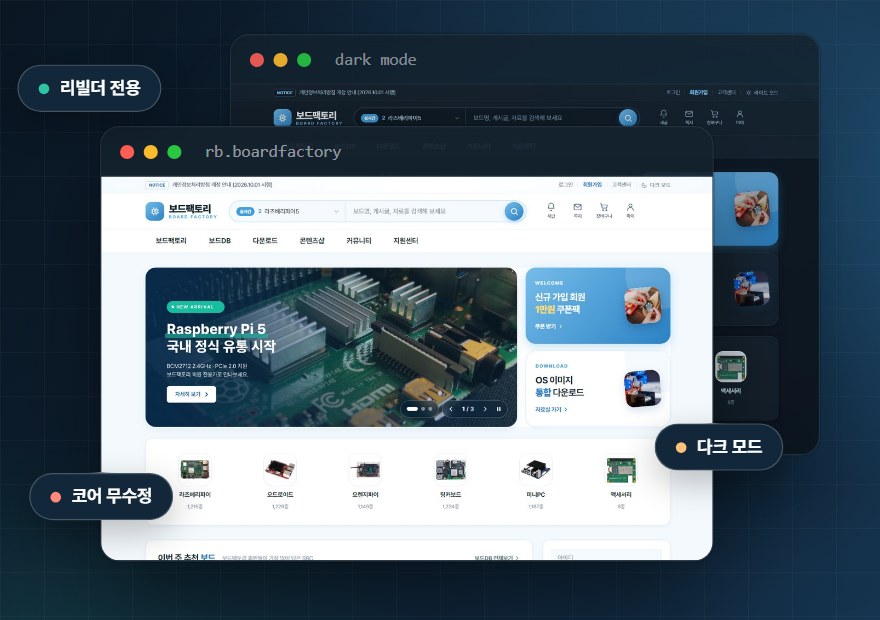Go to previous banner slide arrow
This screenshot has height=620, width=880.
coord(451,409)
